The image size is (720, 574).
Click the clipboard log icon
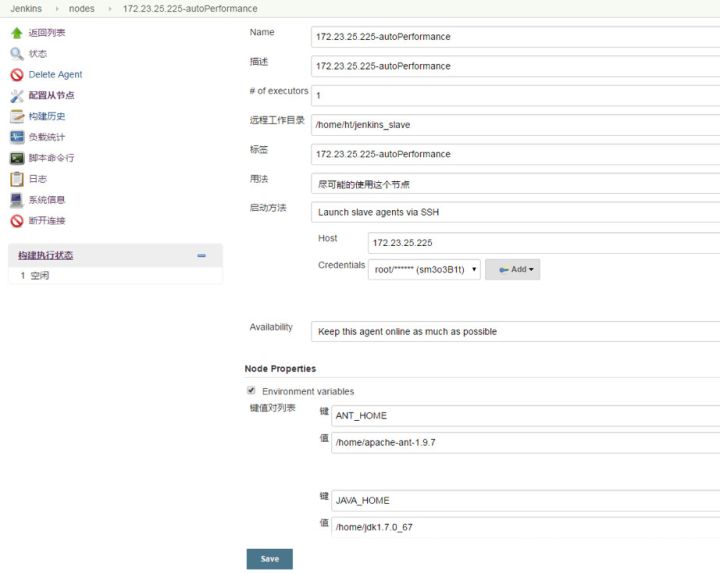pos(17,179)
